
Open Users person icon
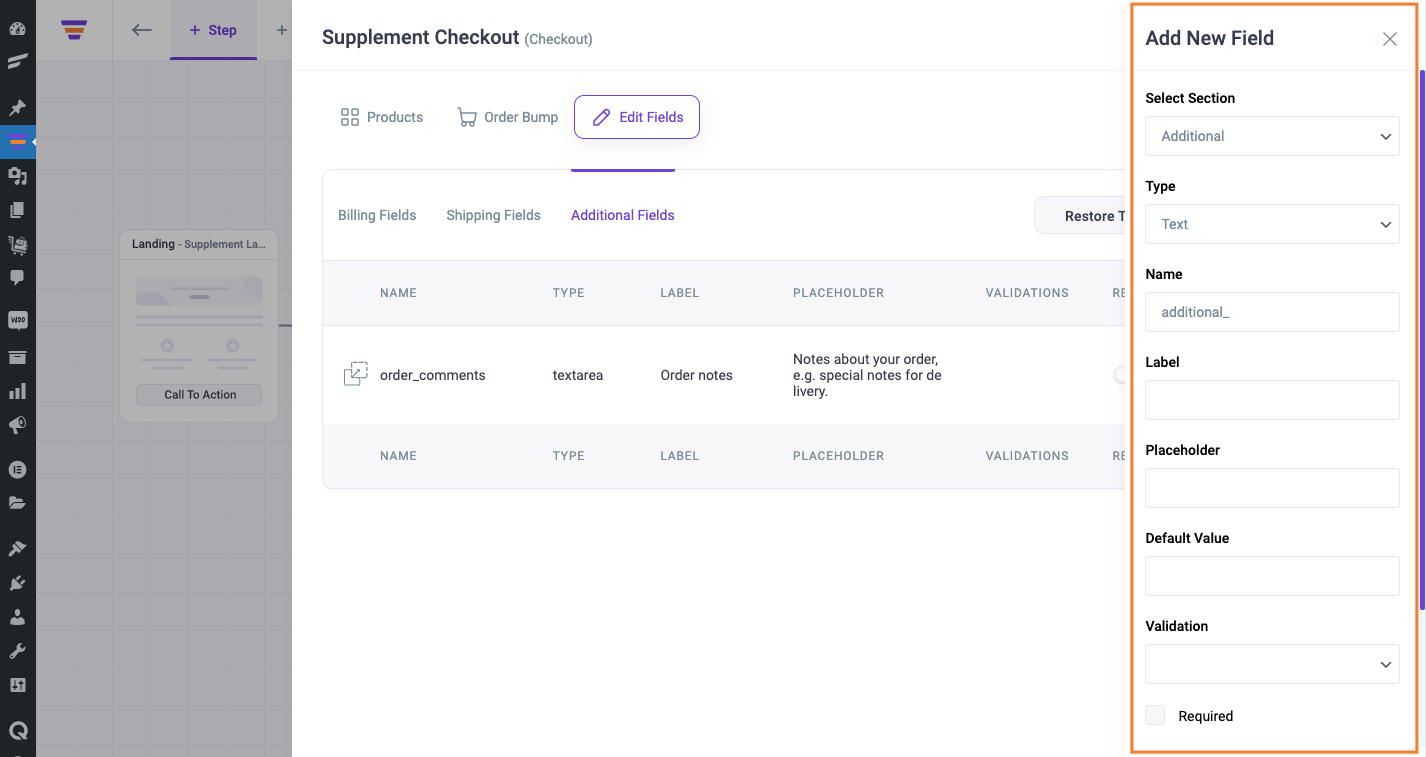pos(17,617)
